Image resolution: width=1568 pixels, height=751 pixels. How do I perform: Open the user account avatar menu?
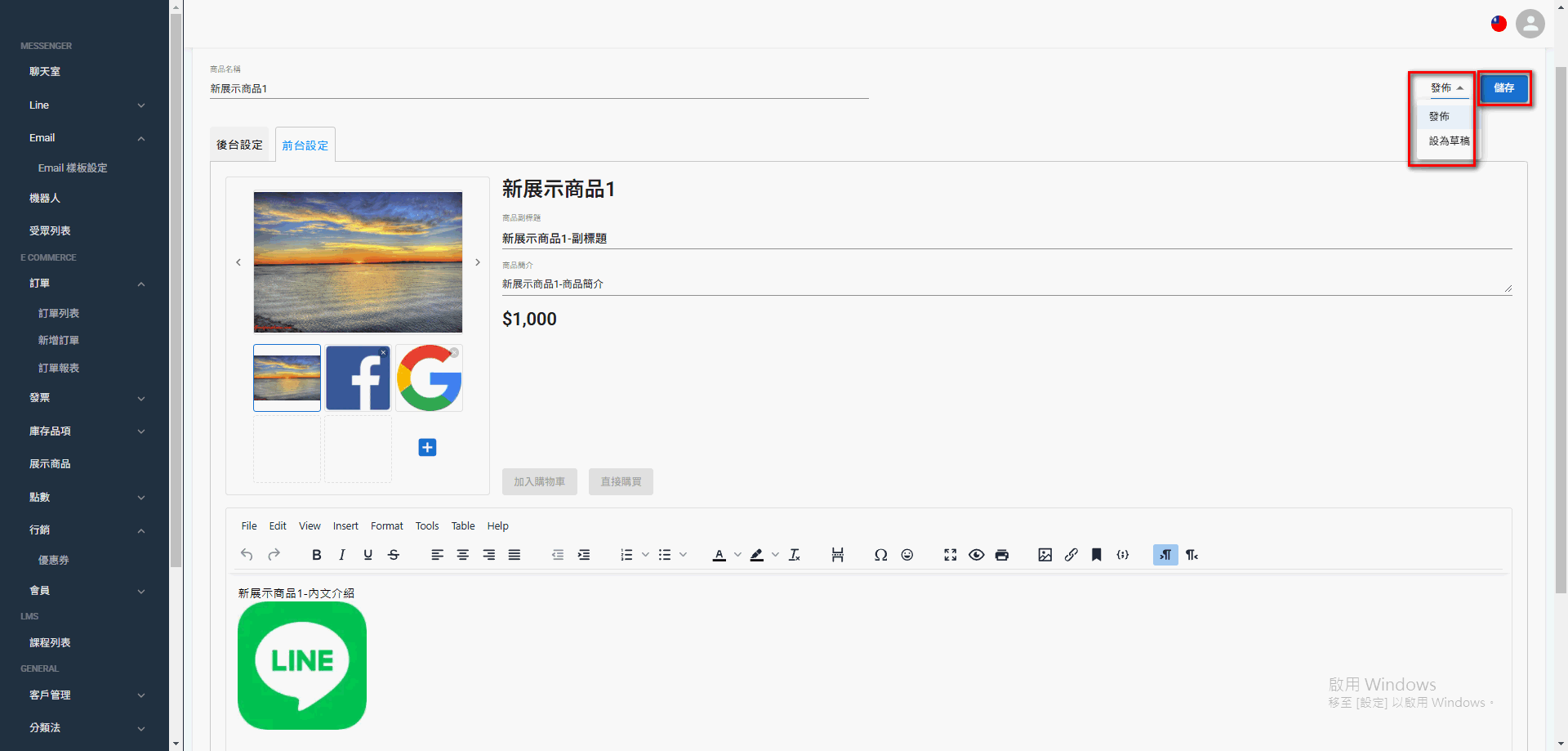pos(1530,24)
